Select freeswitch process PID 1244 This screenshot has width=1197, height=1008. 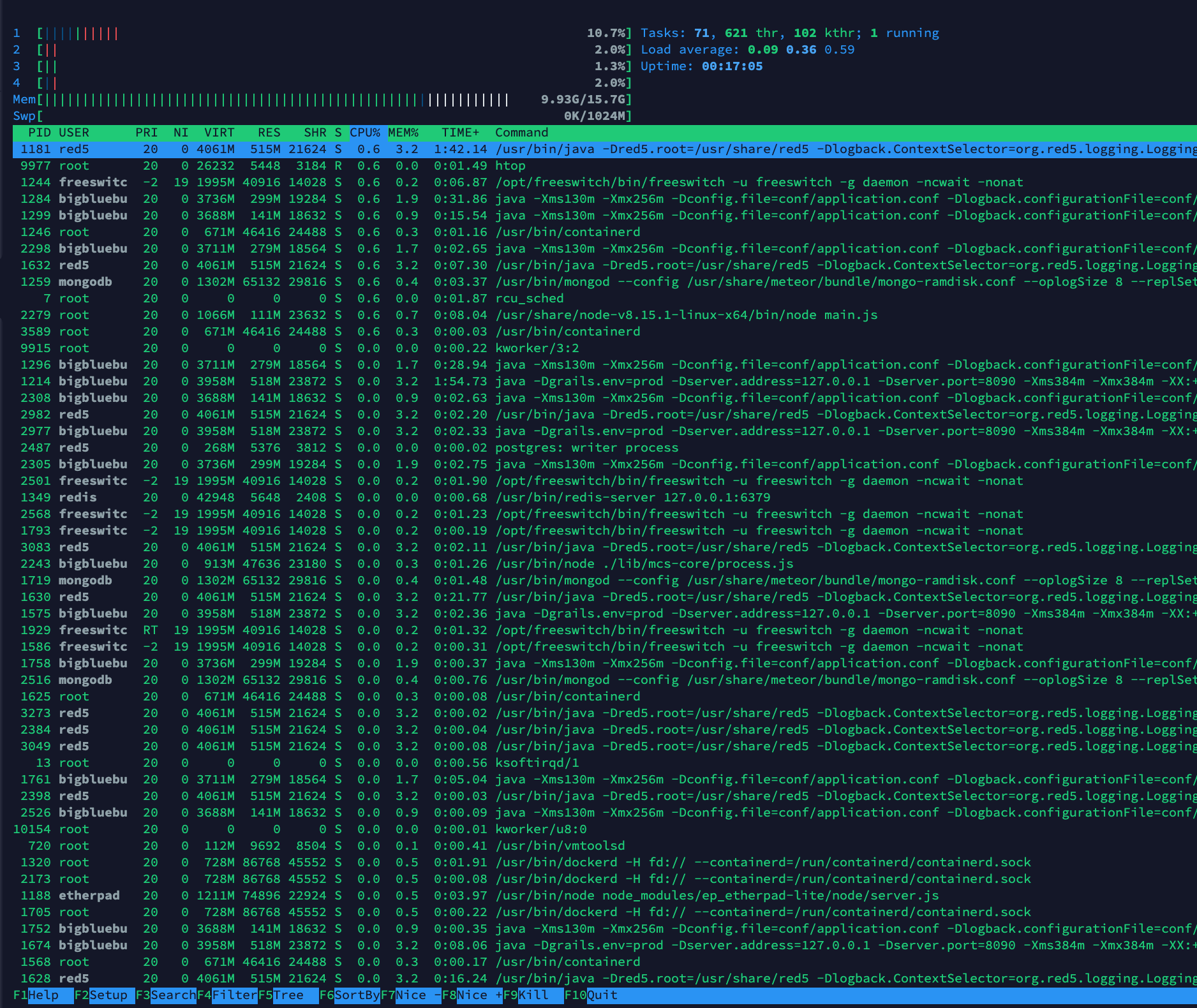coord(605,182)
